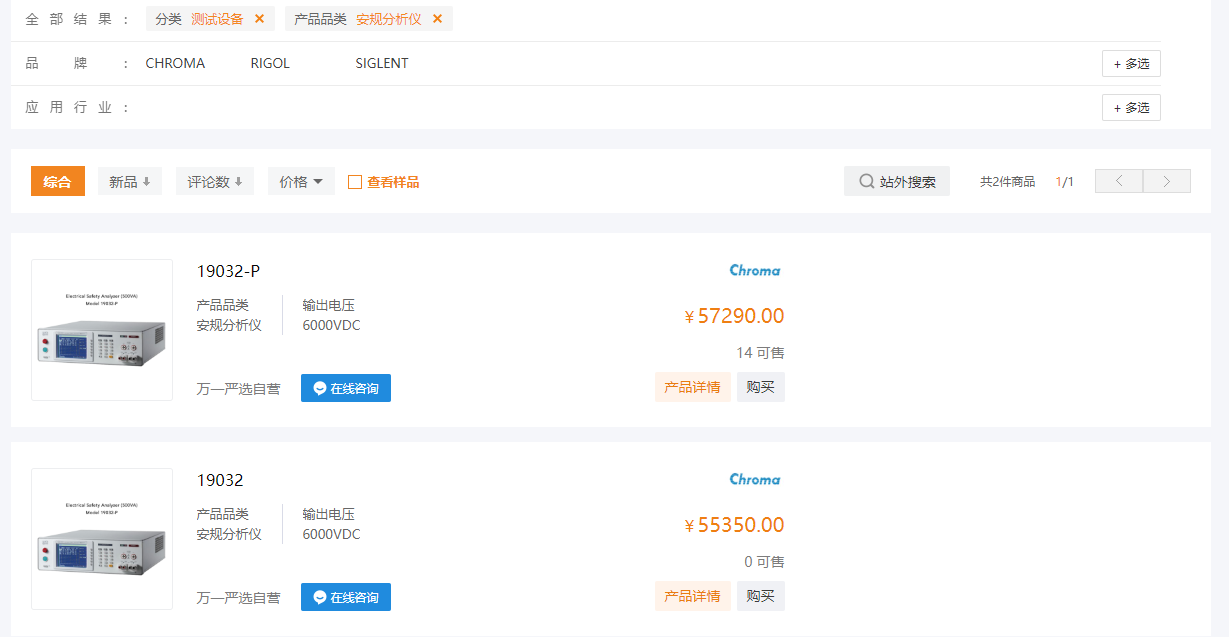
Task: Click 多选 button in the brand row
Action: point(1131,64)
